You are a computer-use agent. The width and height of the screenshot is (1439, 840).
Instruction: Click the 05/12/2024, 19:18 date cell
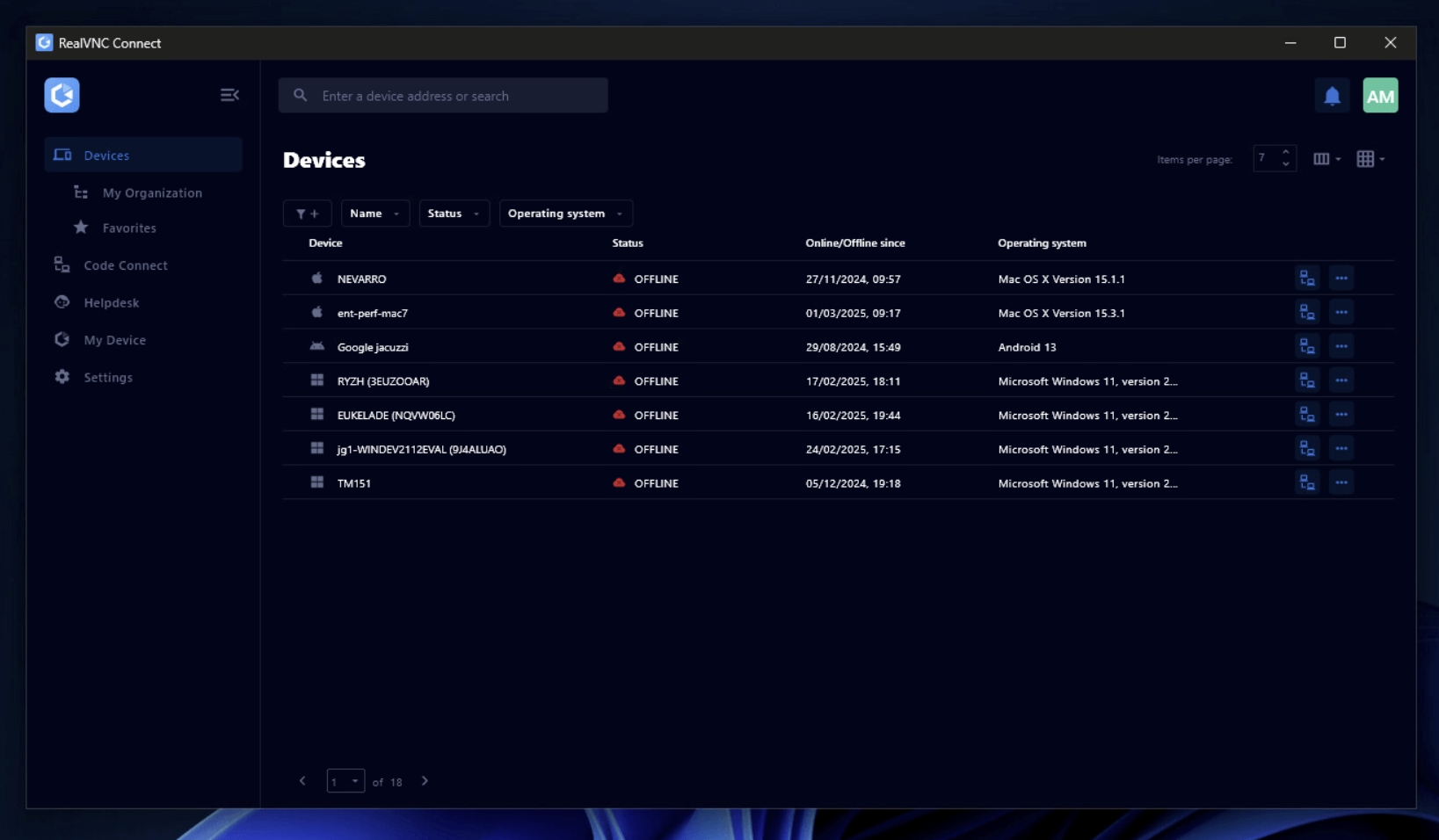[x=854, y=483]
